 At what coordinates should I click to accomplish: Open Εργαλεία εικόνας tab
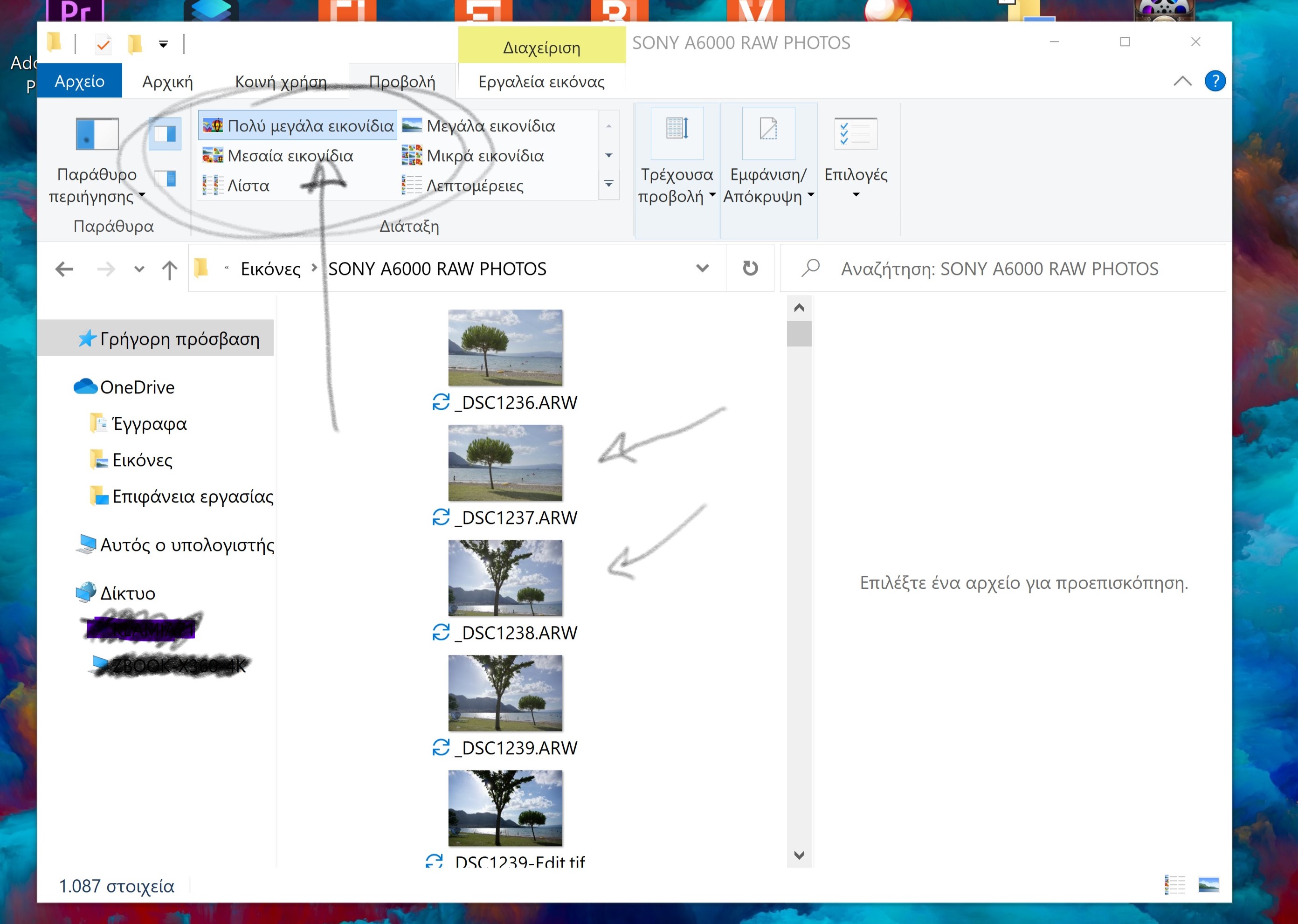coord(541,82)
